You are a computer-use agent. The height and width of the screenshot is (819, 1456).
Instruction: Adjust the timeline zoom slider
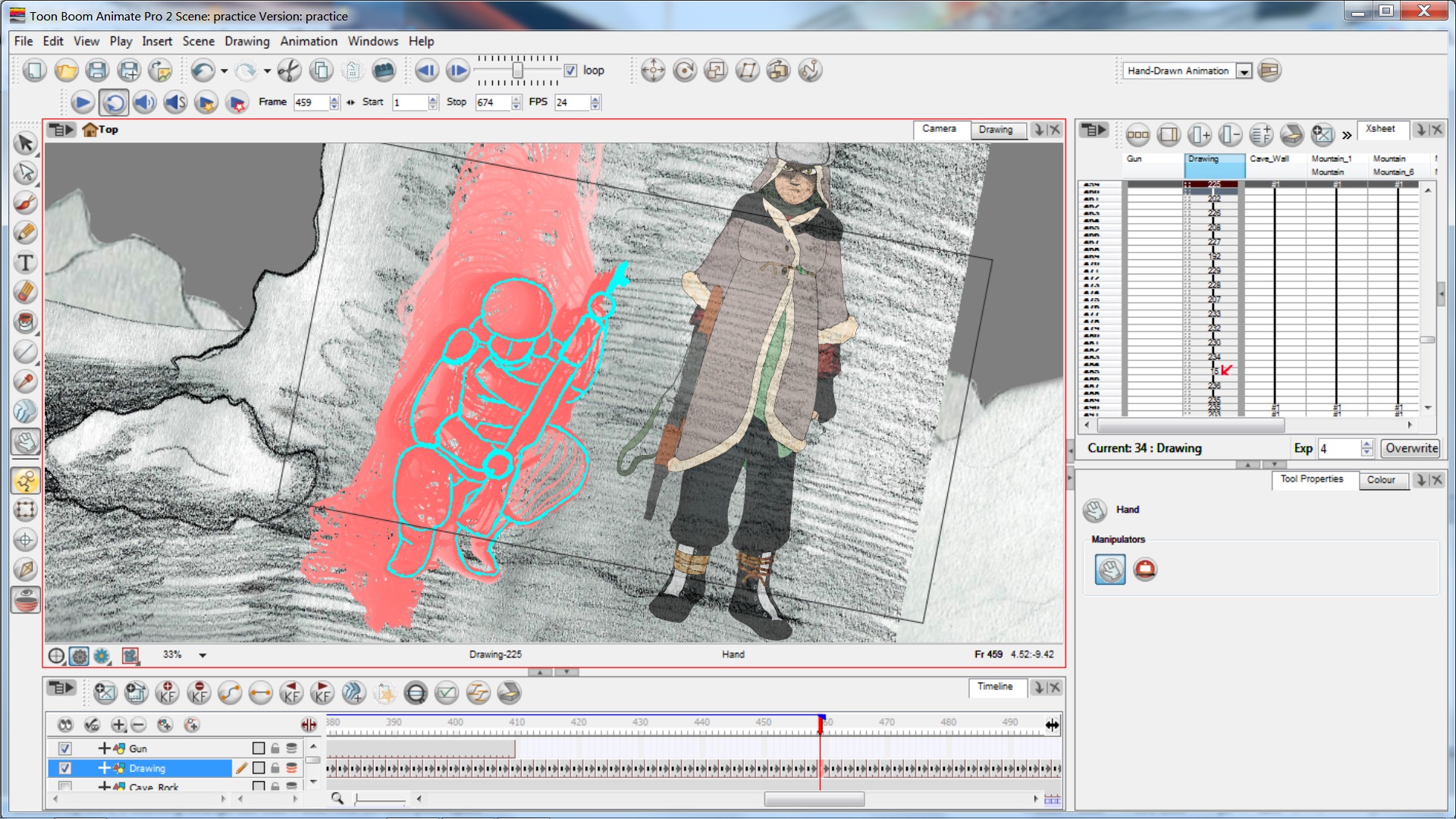(380, 799)
